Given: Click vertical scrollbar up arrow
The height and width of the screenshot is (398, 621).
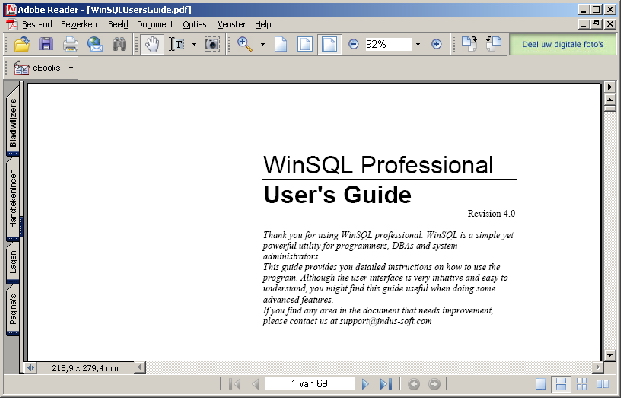Looking at the screenshot, I should (610, 99).
